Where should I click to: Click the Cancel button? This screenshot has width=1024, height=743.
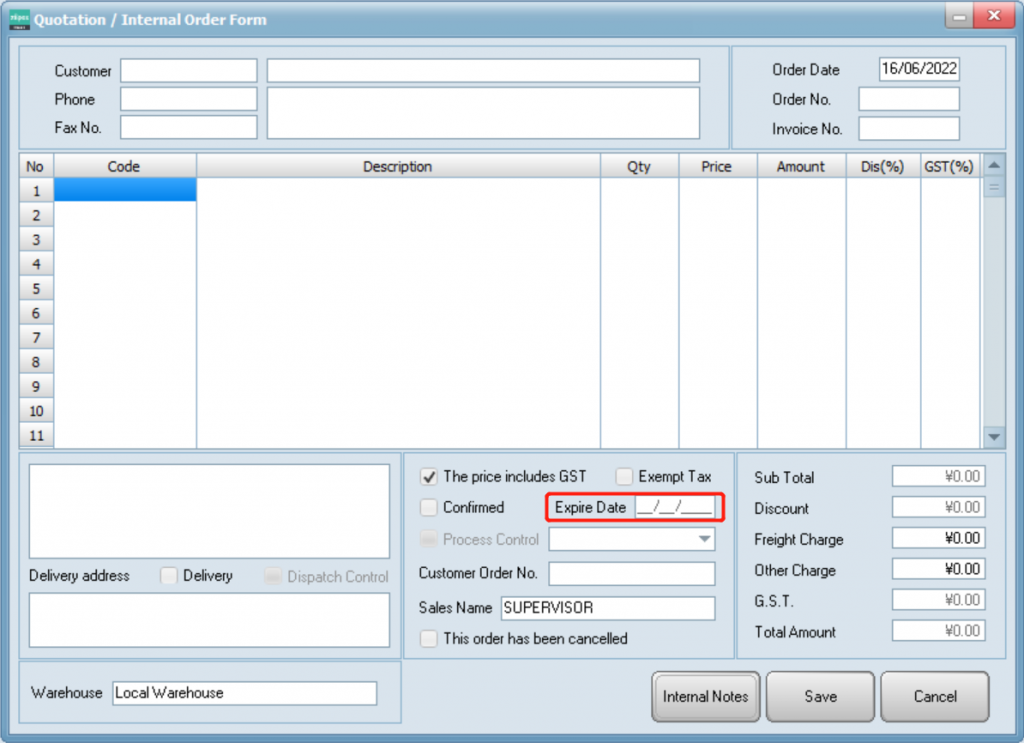(934, 696)
